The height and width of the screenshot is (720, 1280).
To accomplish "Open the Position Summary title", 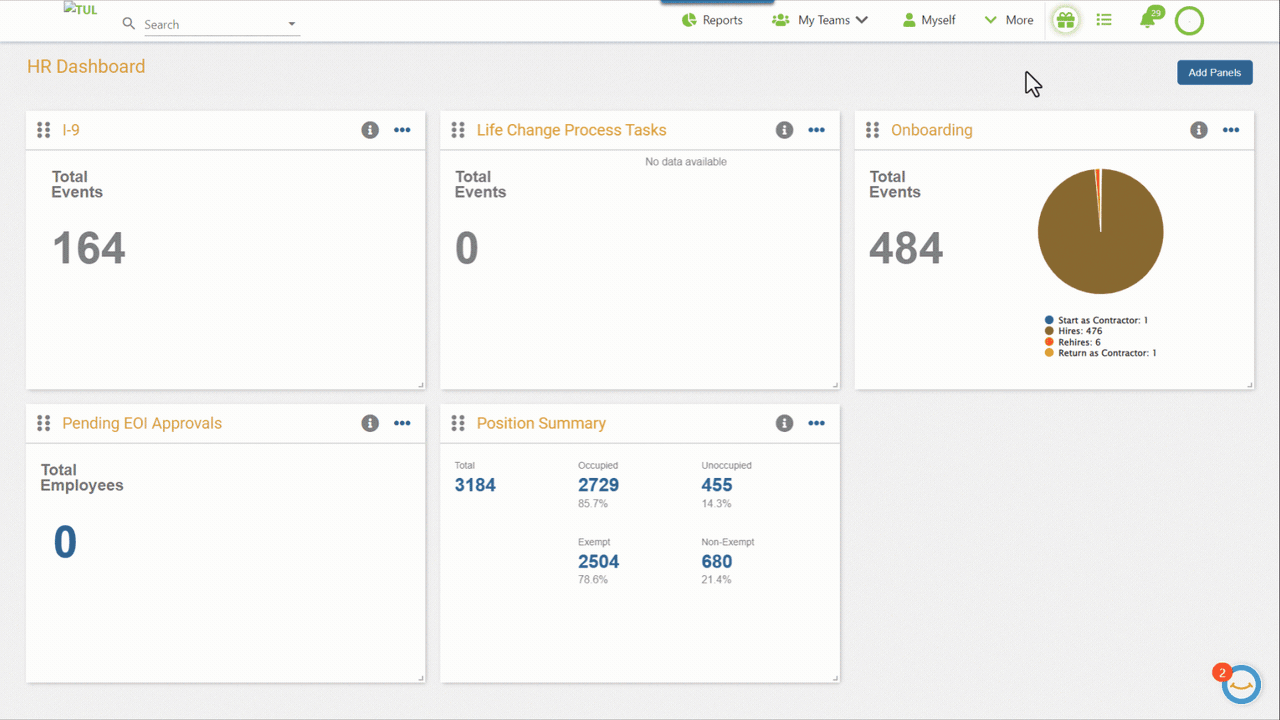I will click(x=541, y=423).
